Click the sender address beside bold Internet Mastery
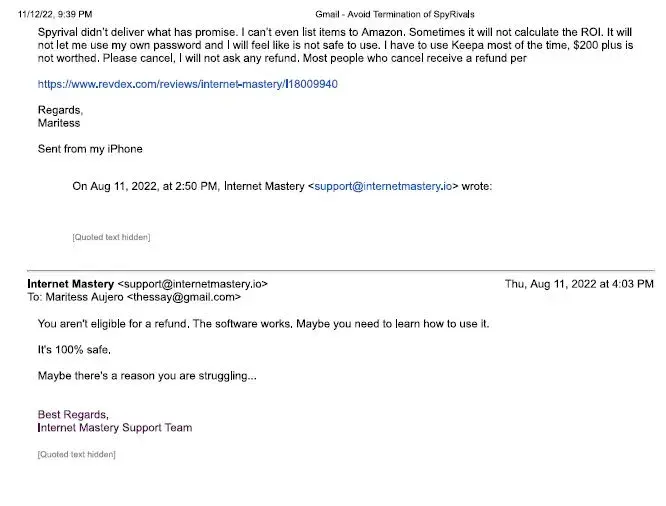Screen dimensions: 666x506 [193, 284]
